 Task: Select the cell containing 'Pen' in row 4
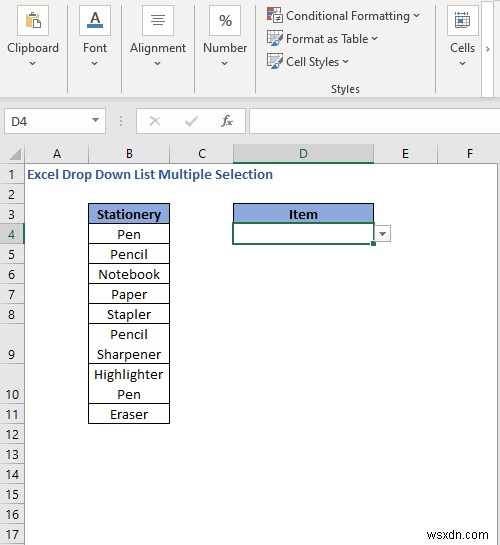pos(129,234)
